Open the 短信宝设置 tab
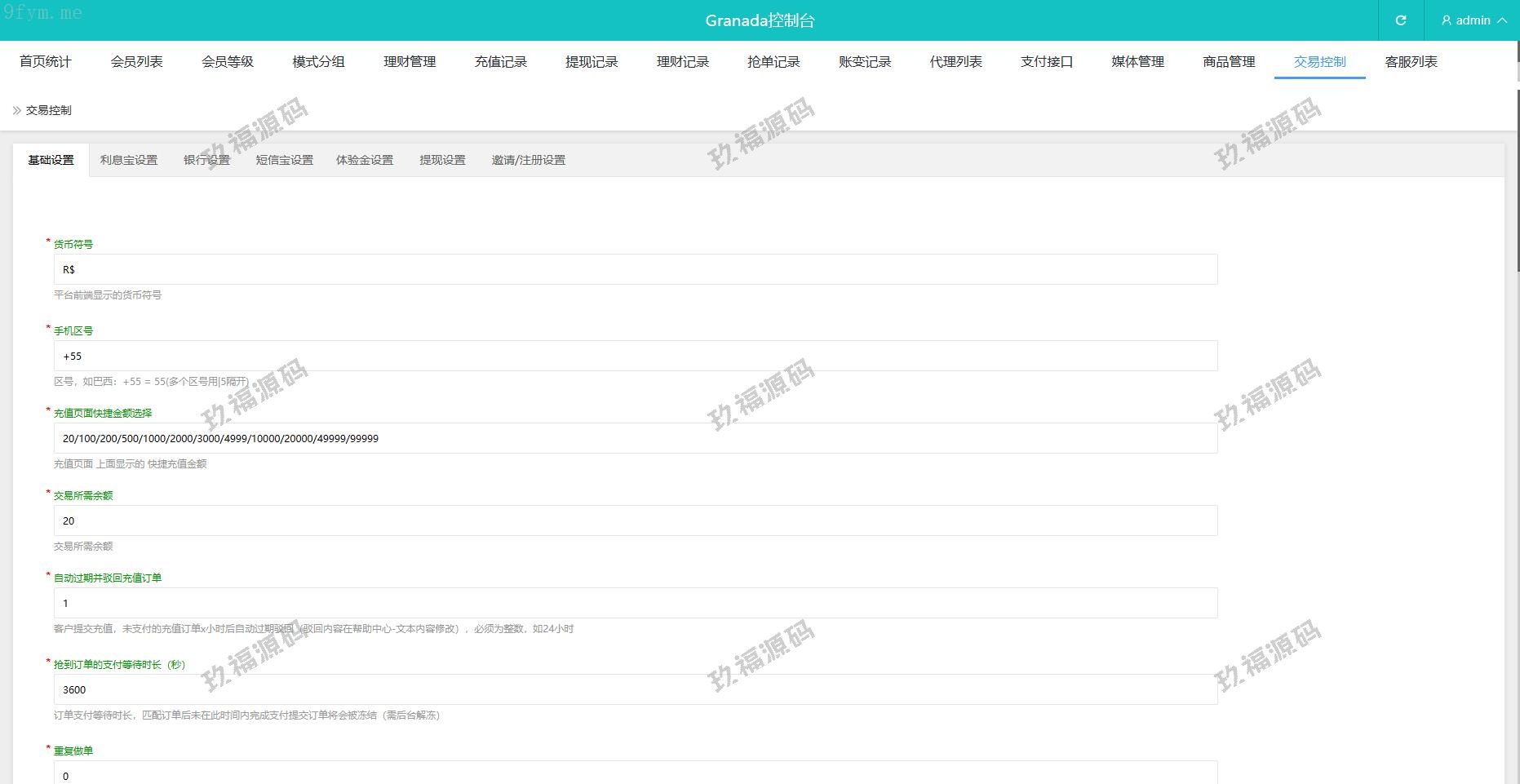Screen dimensions: 1520x784 coord(284,161)
